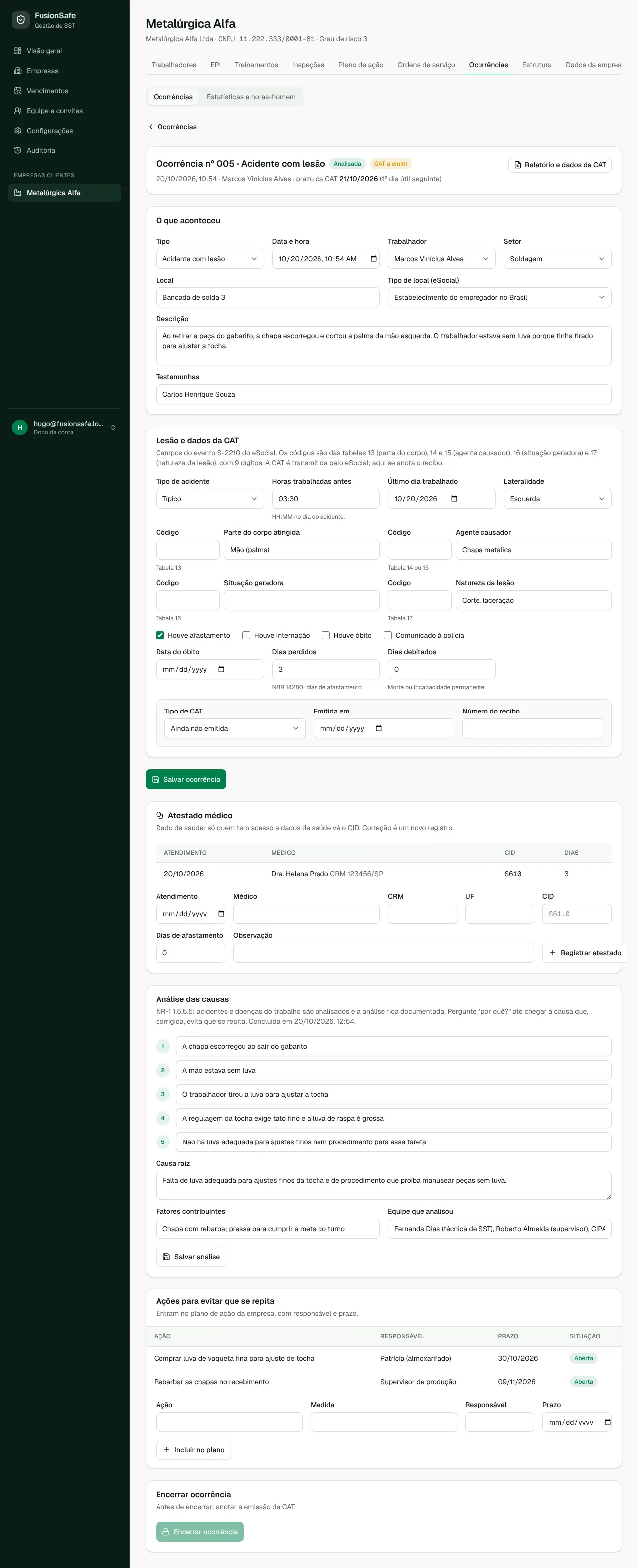Click the Auditoria history icon
Image resolution: width=638 pixels, height=1568 pixels.
pos(18,150)
